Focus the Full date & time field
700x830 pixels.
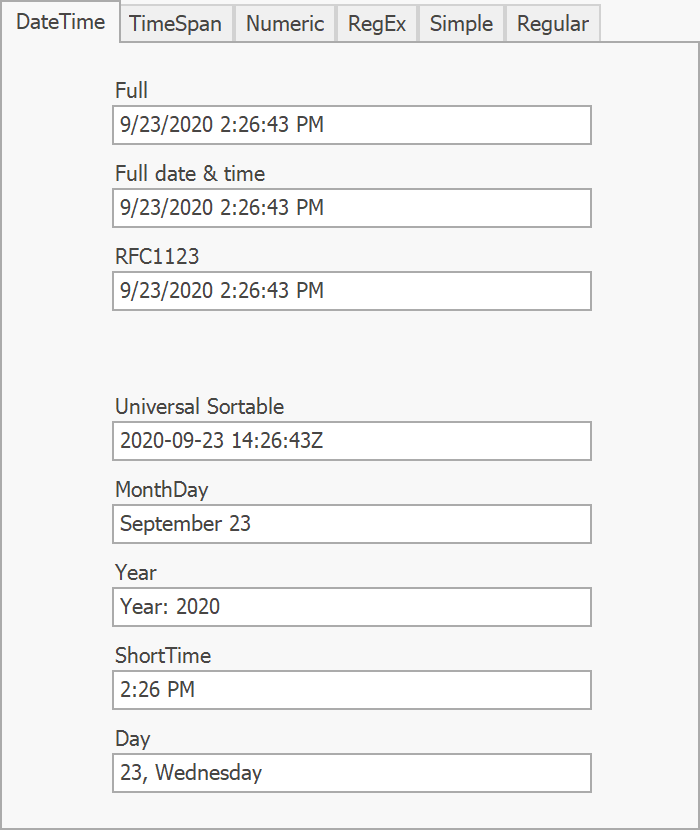(351, 208)
